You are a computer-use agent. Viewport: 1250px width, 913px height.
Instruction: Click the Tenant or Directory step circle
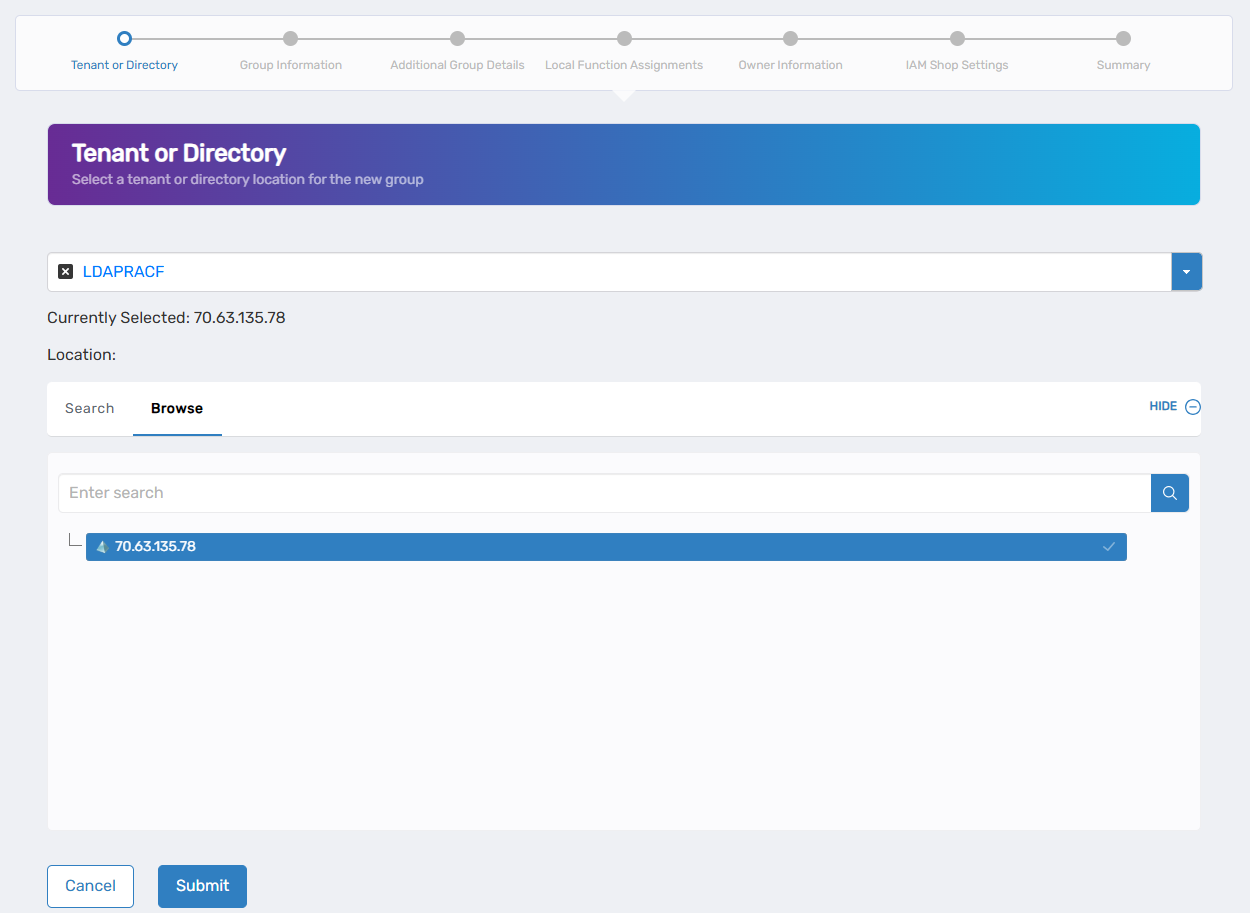pos(124,38)
